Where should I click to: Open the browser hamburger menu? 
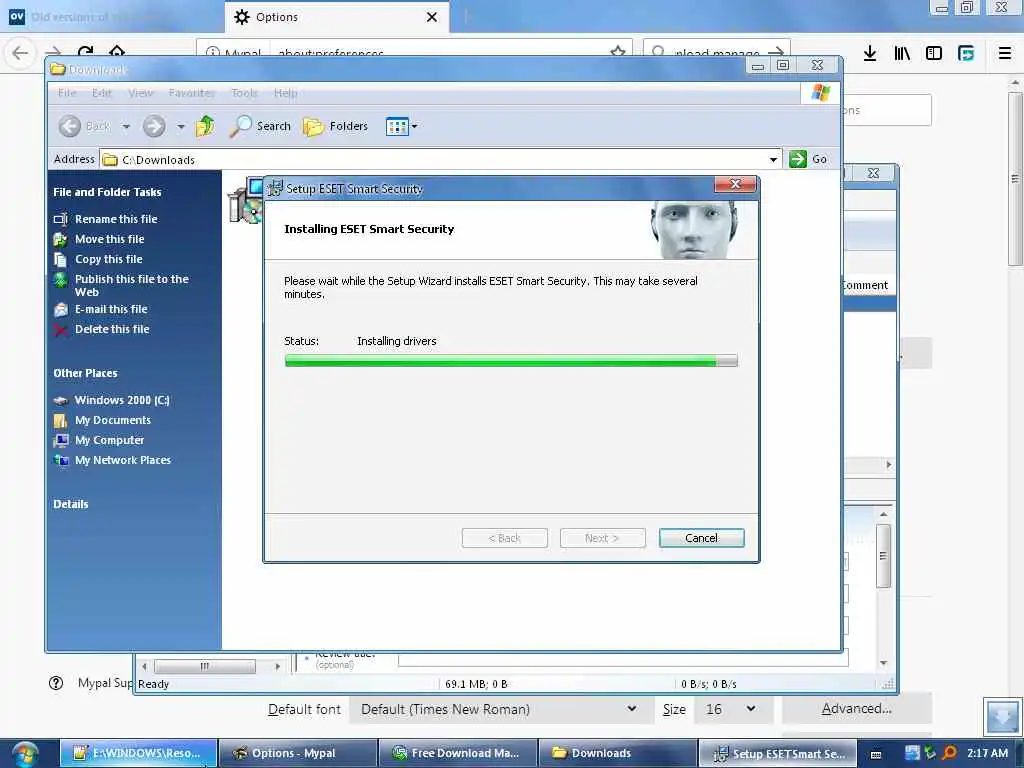click(1005, 53)
